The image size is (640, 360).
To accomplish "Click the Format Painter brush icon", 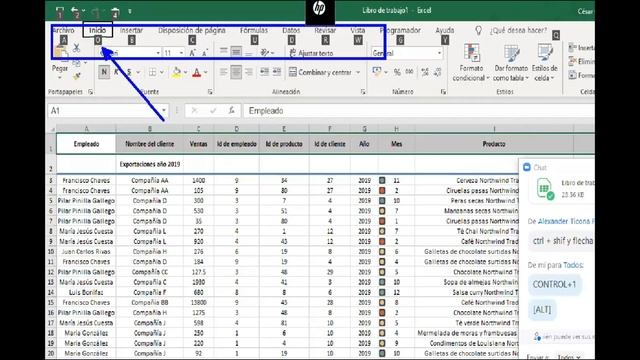I will (76, 76).
